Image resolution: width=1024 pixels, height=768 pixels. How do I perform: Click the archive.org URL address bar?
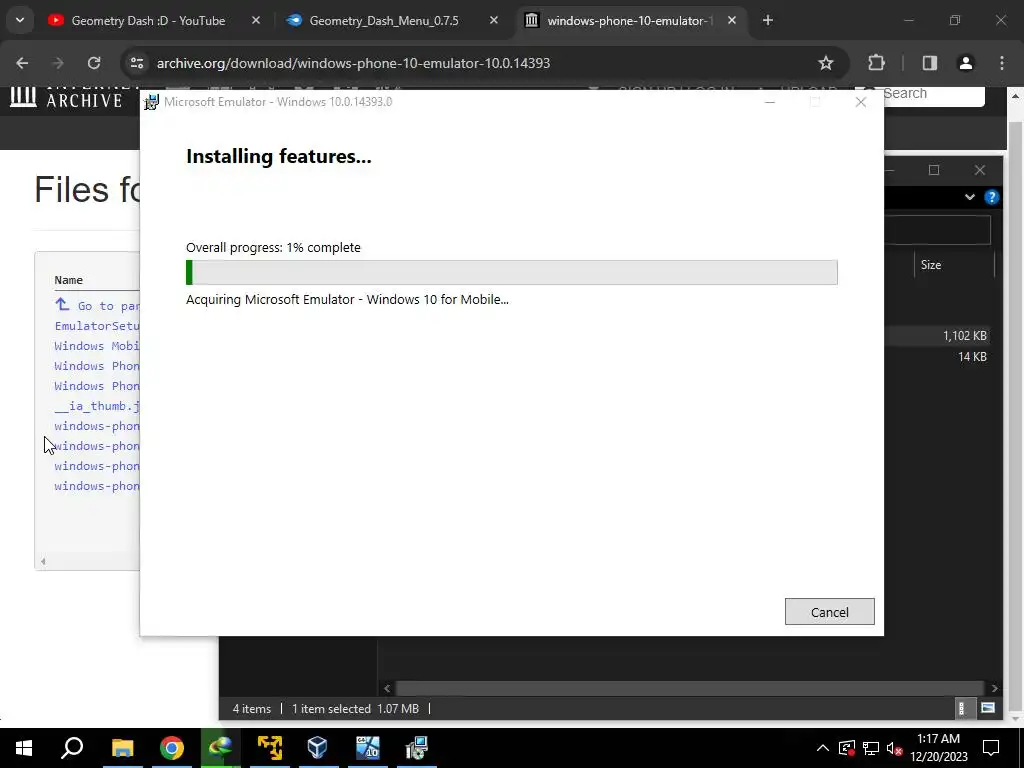(353, 63)
